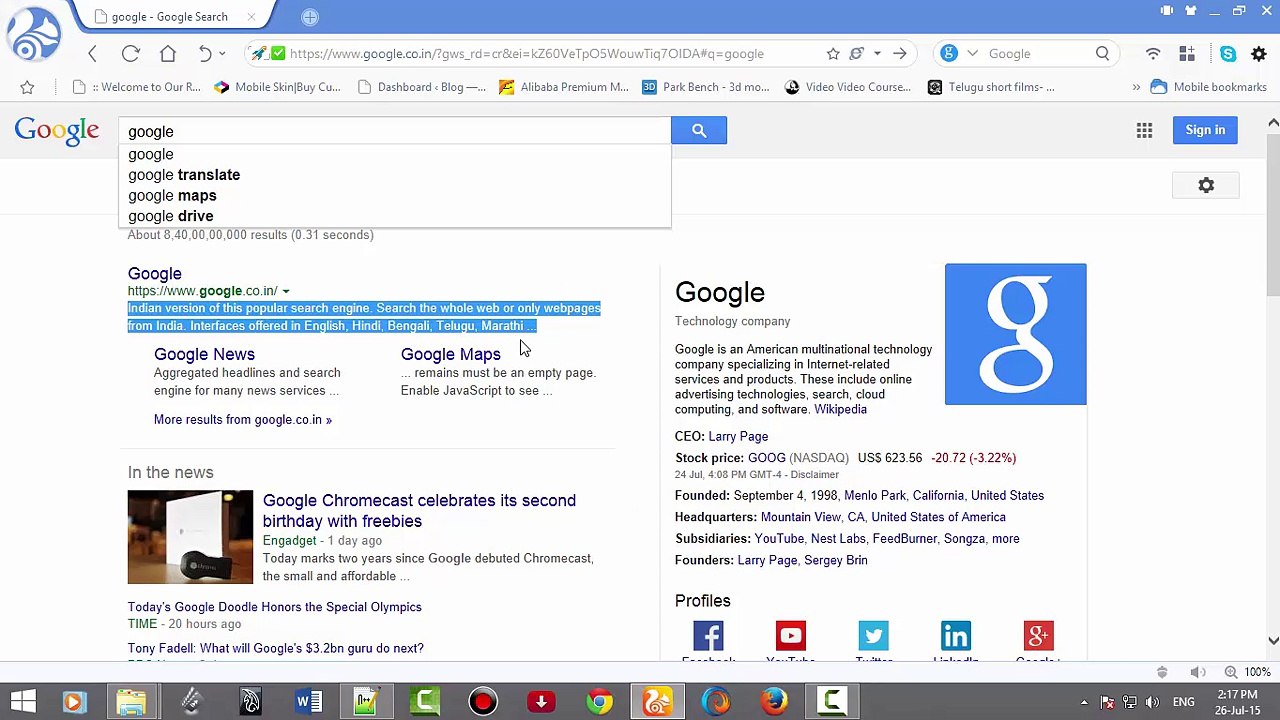Open the Larry Page CEO link
1280x720 pixels.
738,436
